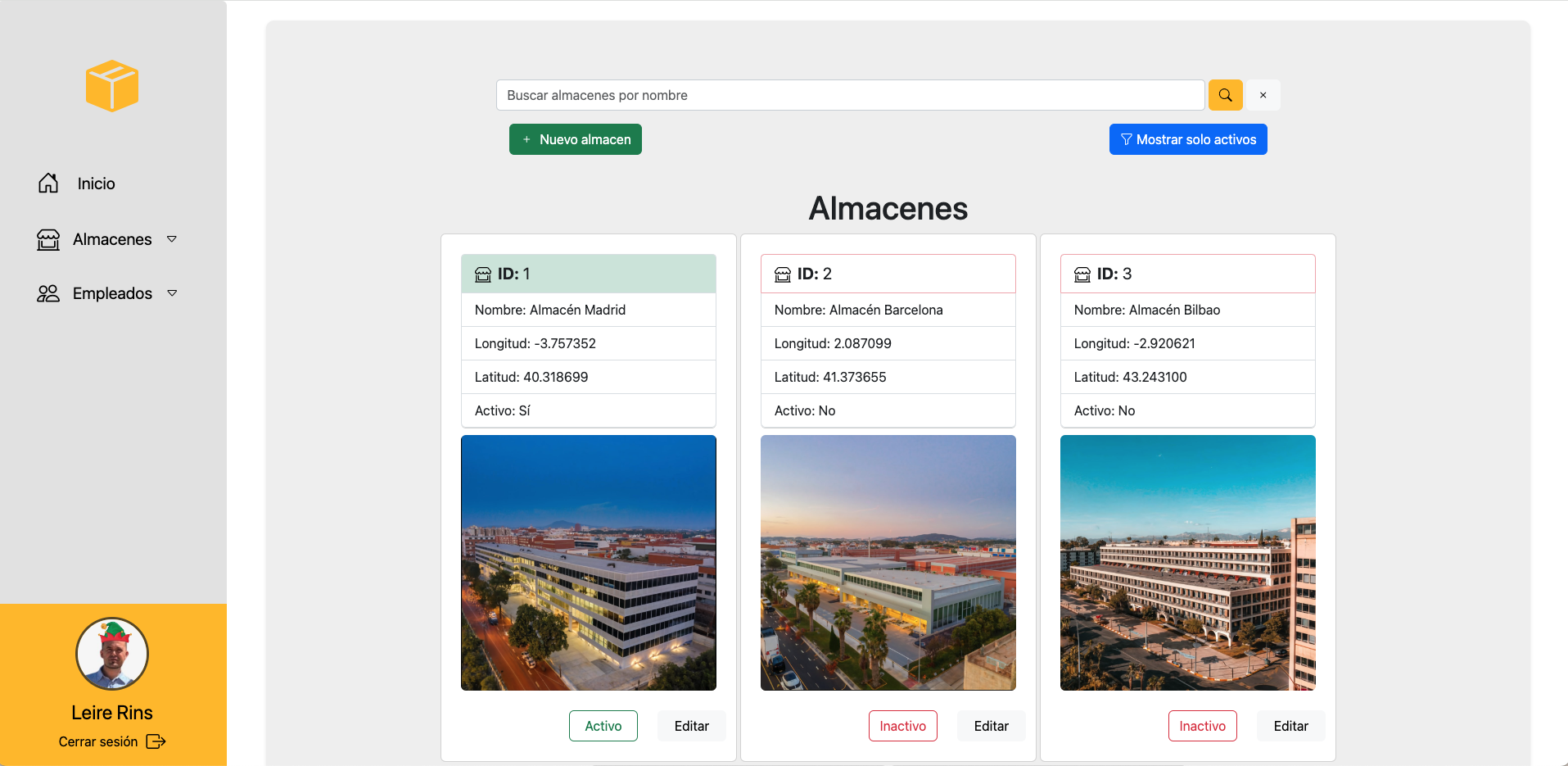Click ID: 1 card header text

tap(513, 274)
